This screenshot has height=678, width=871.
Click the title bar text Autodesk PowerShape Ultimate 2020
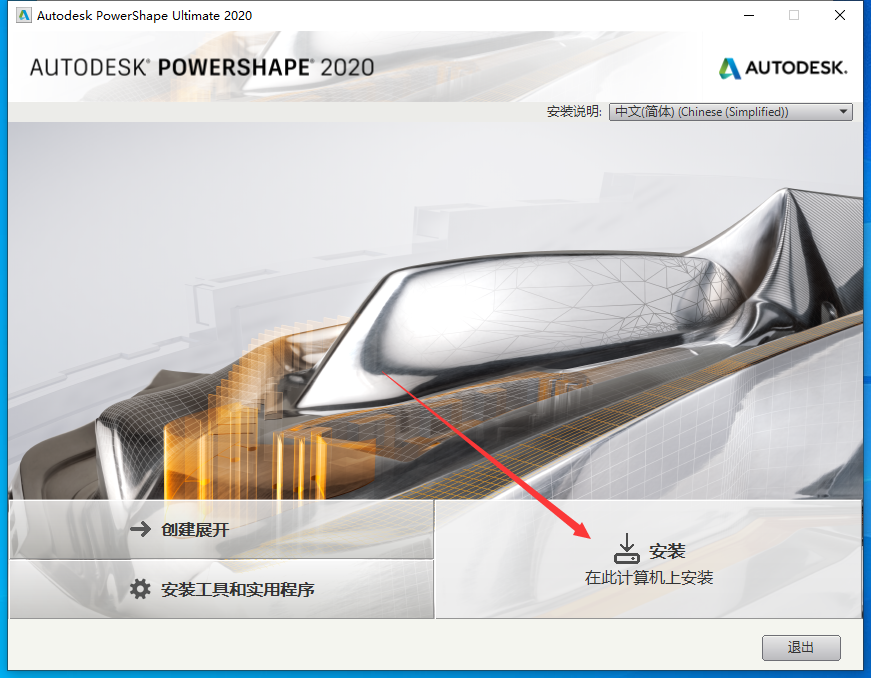(145, 16)
